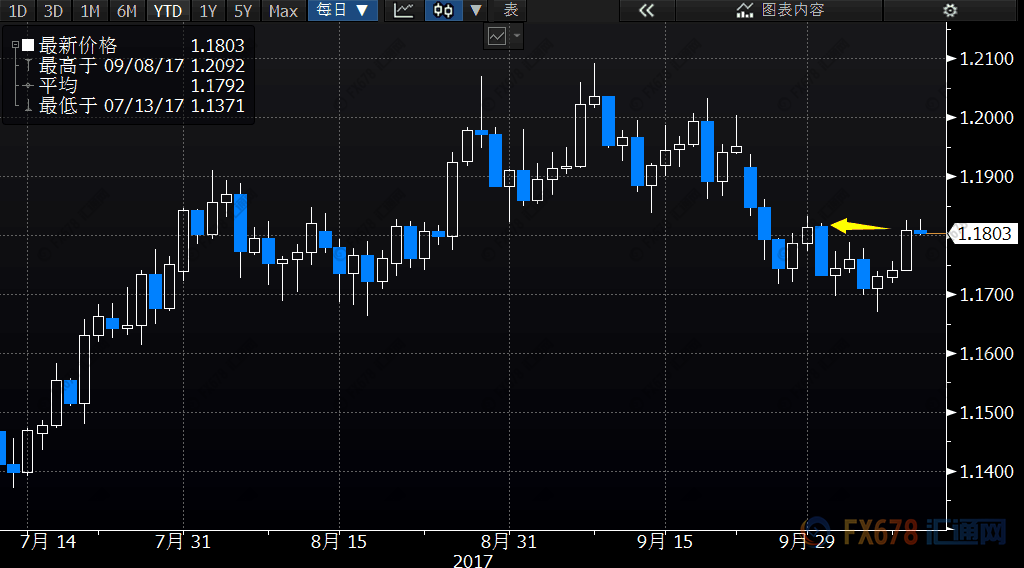Click 最高于 high marker icon in legend
Viewport: 1024px width, 568px height.
28,65
